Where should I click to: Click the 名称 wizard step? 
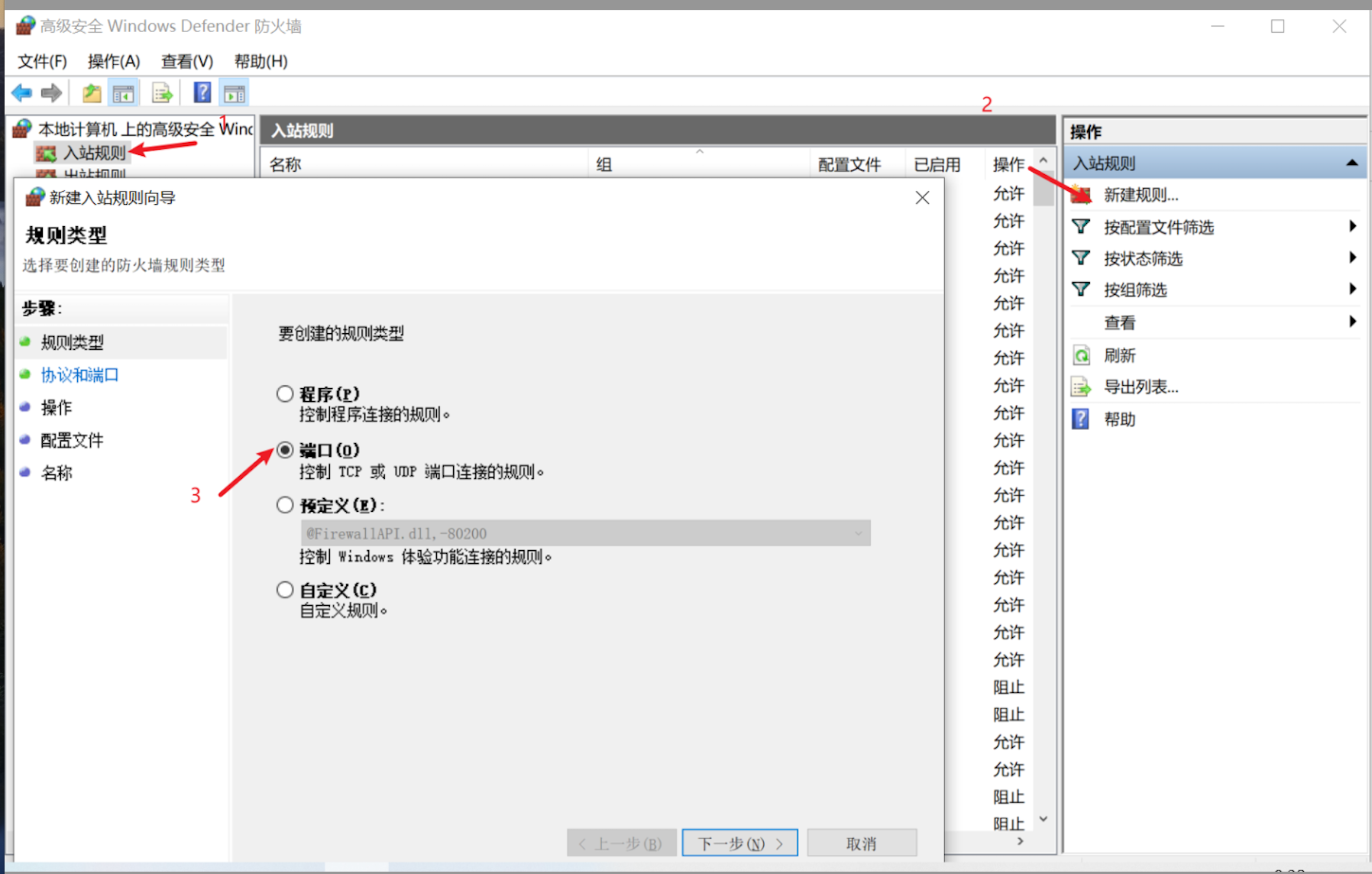tap(57, 473)
